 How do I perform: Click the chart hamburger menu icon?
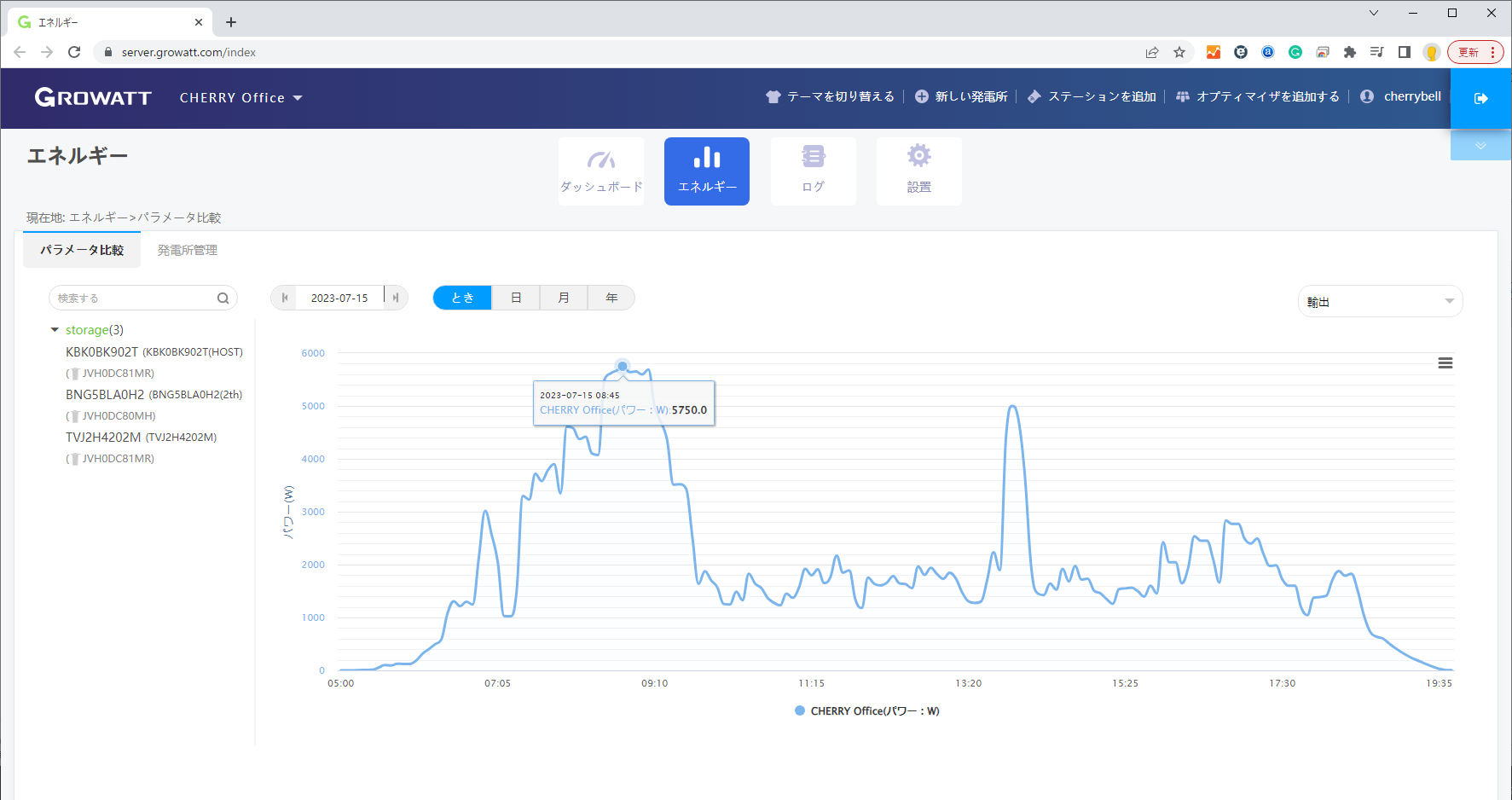tap(1445, 363)
